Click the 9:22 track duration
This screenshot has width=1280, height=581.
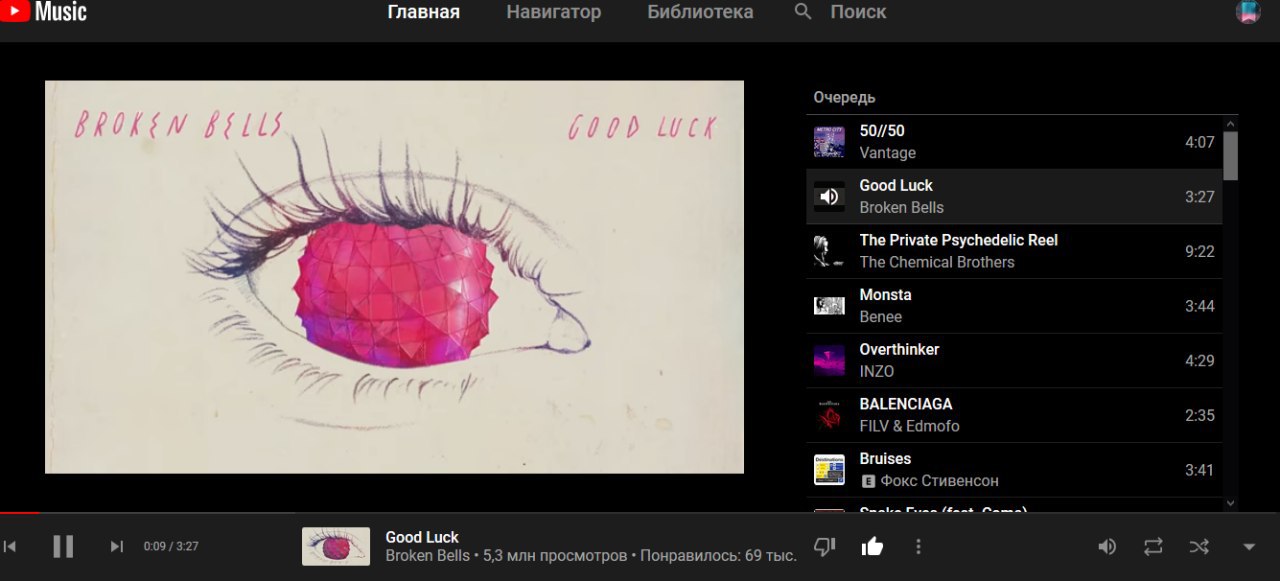coord(1200,251)
